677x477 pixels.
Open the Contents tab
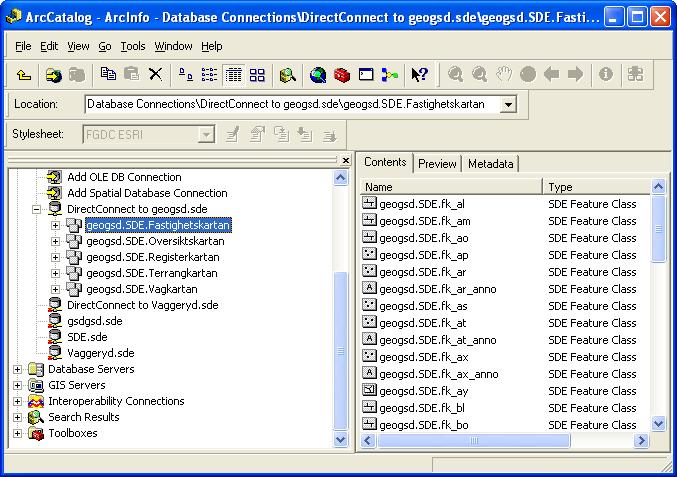click(x=385, y=162)
